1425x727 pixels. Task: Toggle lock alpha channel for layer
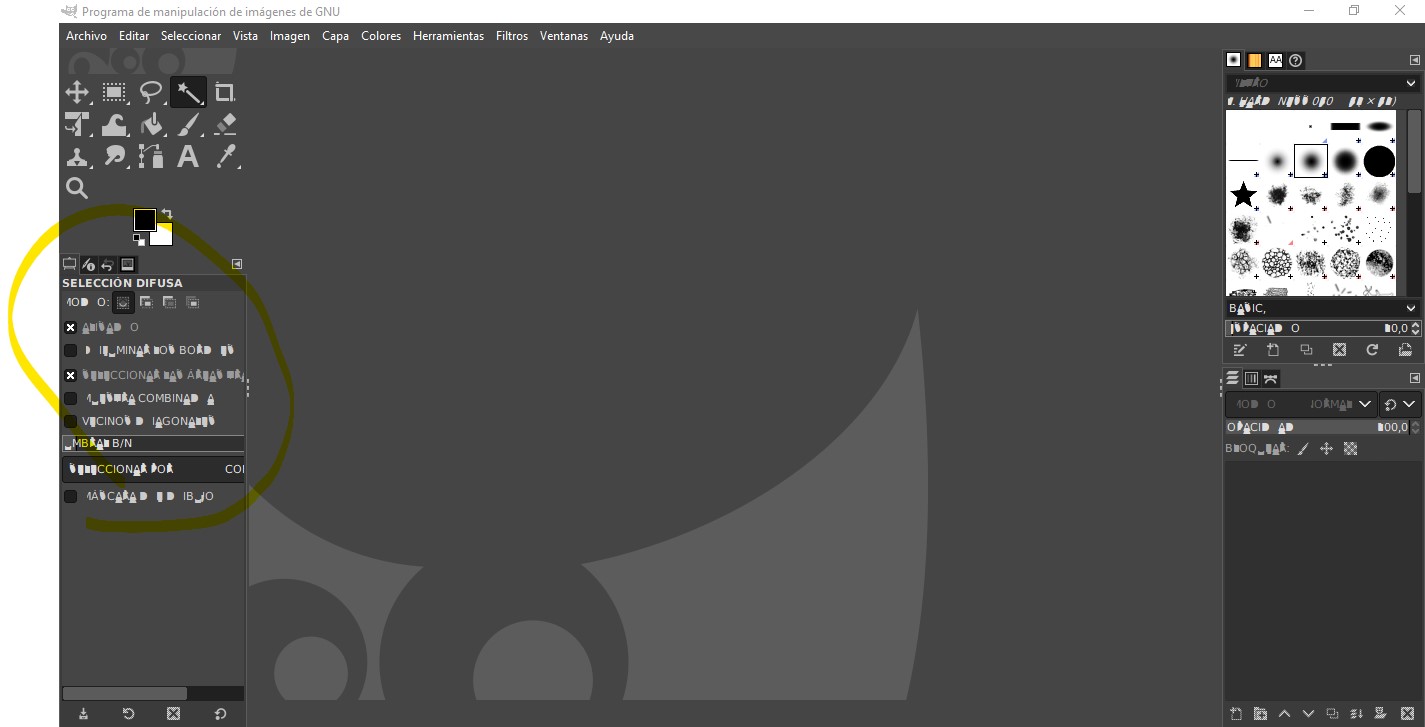point(1350,449)
